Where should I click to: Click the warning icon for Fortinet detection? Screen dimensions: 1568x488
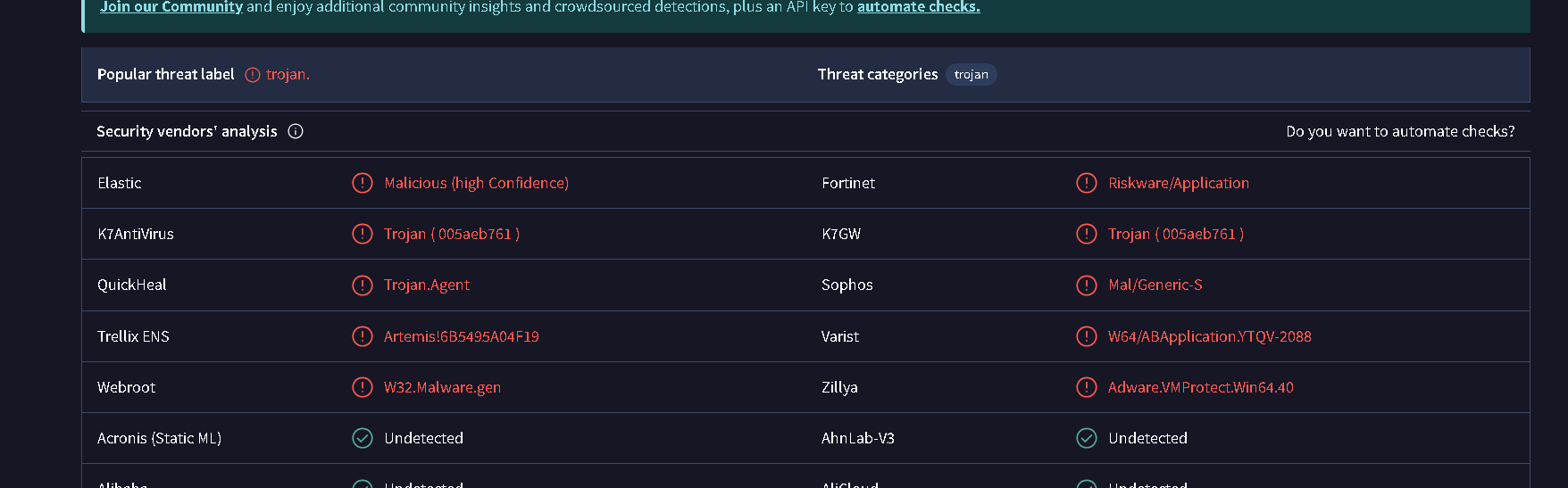pyautogui.click(x=1087, y=183)
